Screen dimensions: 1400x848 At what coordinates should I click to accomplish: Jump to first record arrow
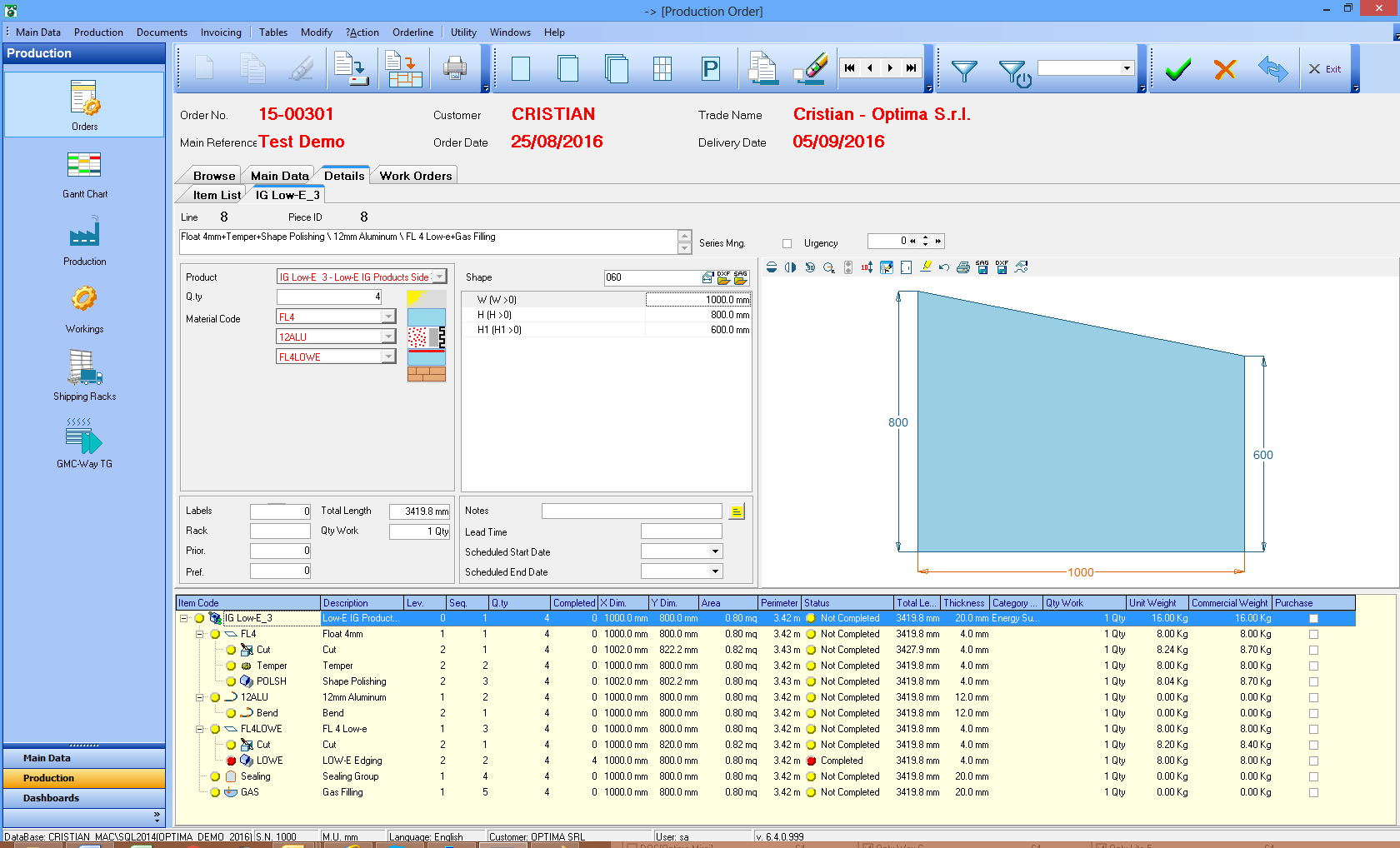[x=849, y=68]
